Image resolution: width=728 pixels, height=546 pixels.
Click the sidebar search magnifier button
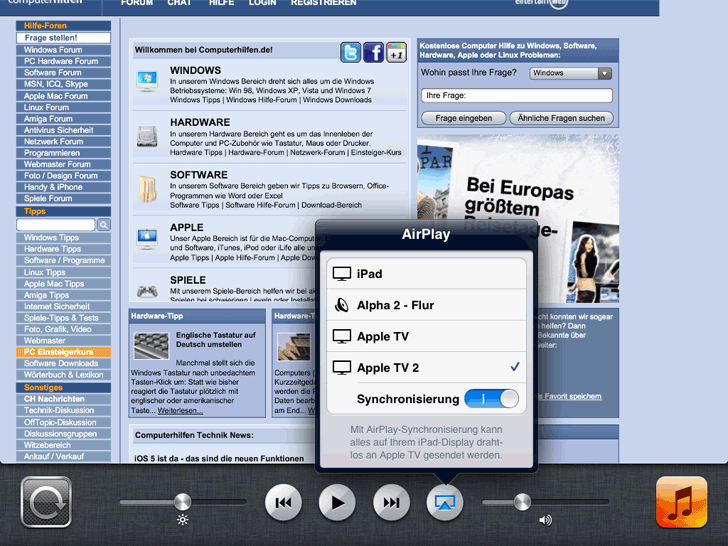[x=104, y=225]
